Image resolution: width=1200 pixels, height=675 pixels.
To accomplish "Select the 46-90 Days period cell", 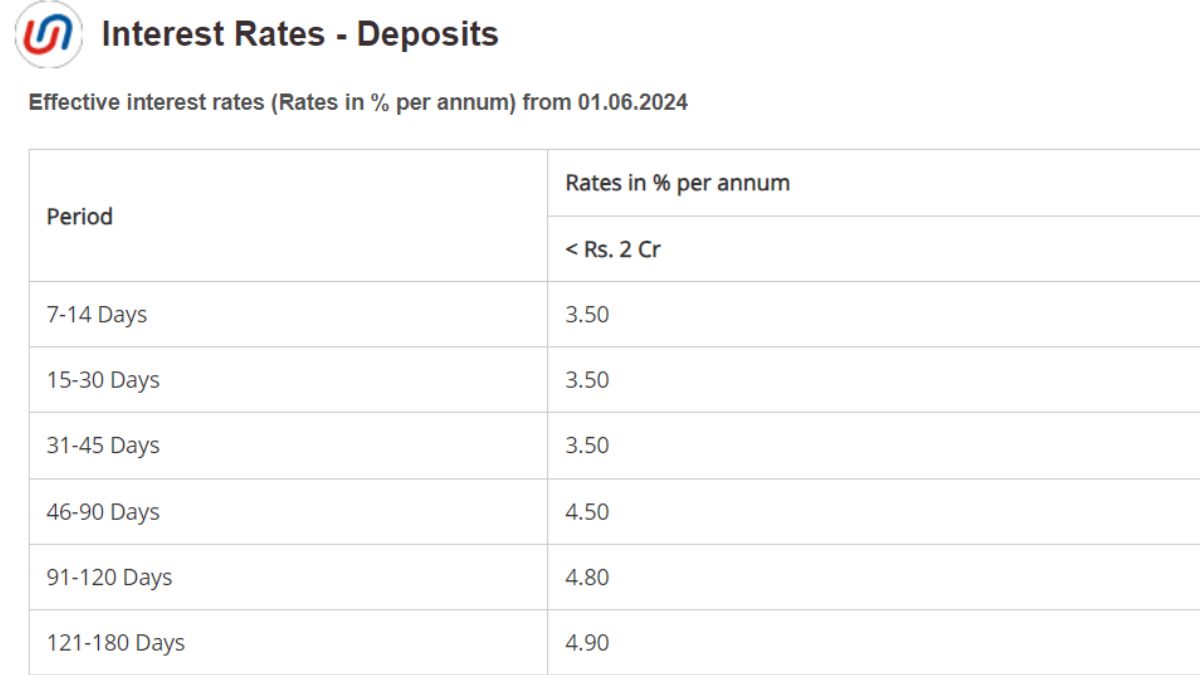I will pyautogui.click(x=103, y=511).
